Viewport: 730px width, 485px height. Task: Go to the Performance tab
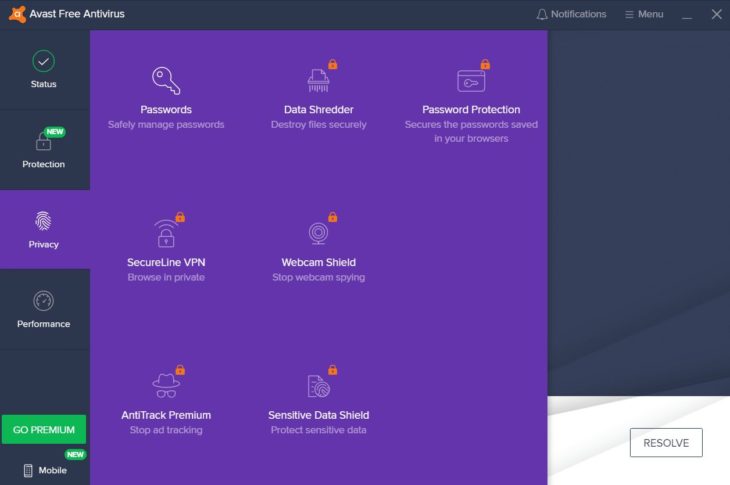tap(43, 309)
